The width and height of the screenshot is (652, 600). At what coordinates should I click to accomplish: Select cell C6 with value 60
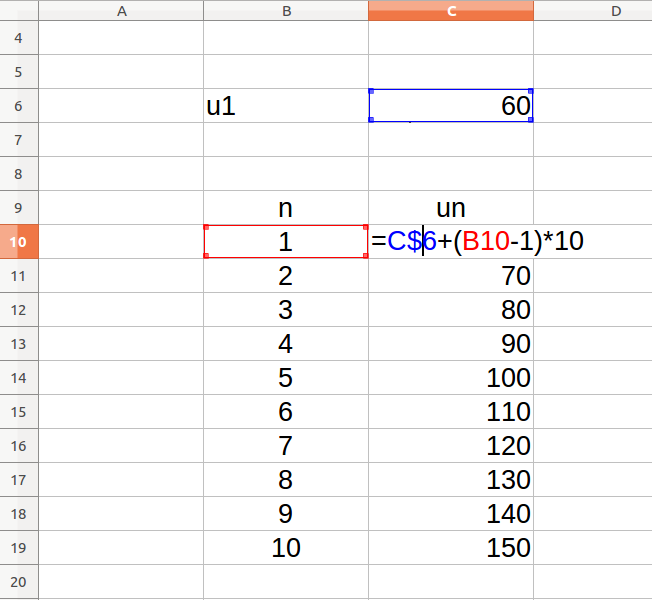(451, 106)
